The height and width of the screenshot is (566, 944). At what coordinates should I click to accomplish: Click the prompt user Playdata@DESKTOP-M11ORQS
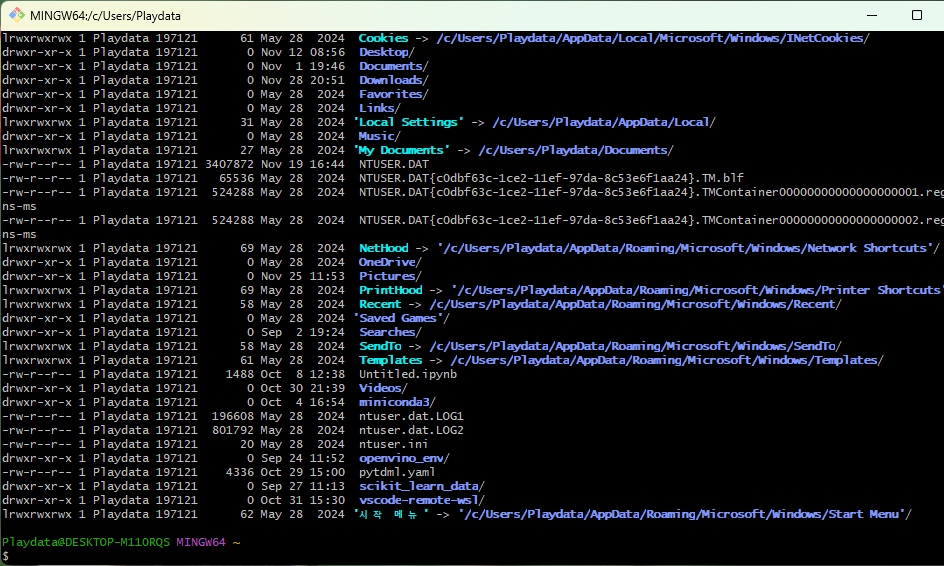point(86,542)
